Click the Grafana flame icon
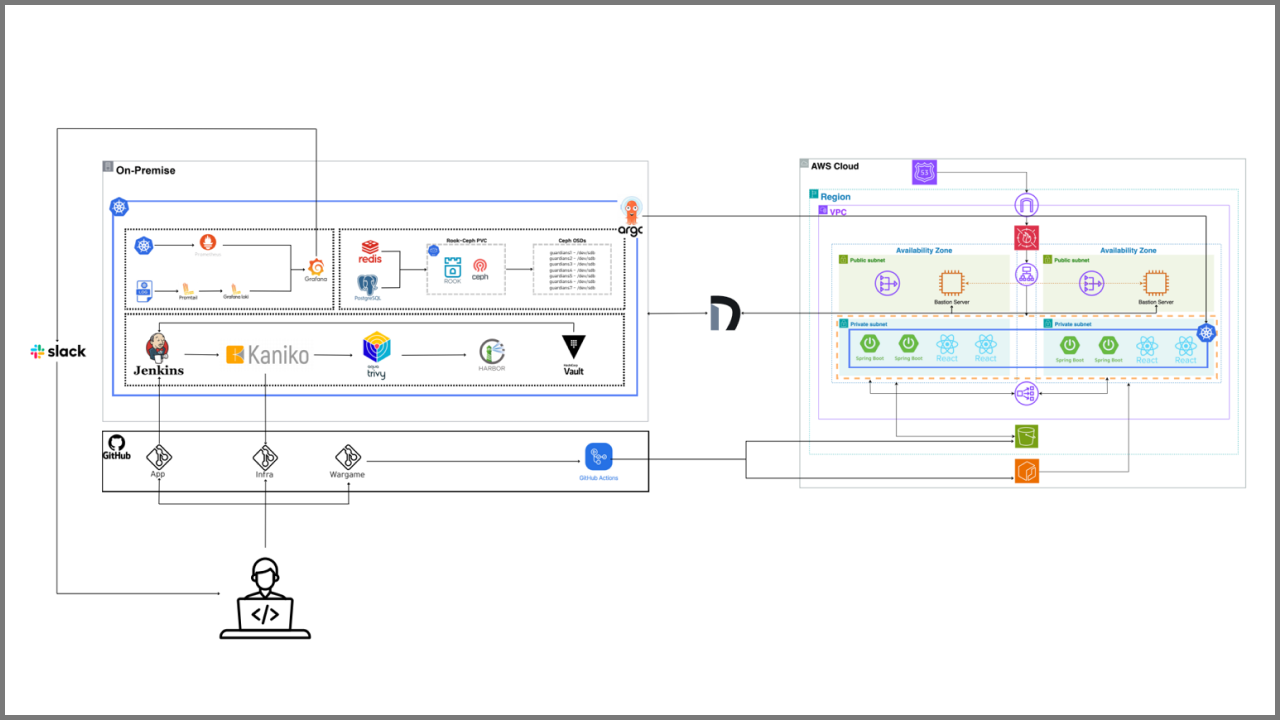The width and height of the screenshot is (1280, 720). click(316, 265)
